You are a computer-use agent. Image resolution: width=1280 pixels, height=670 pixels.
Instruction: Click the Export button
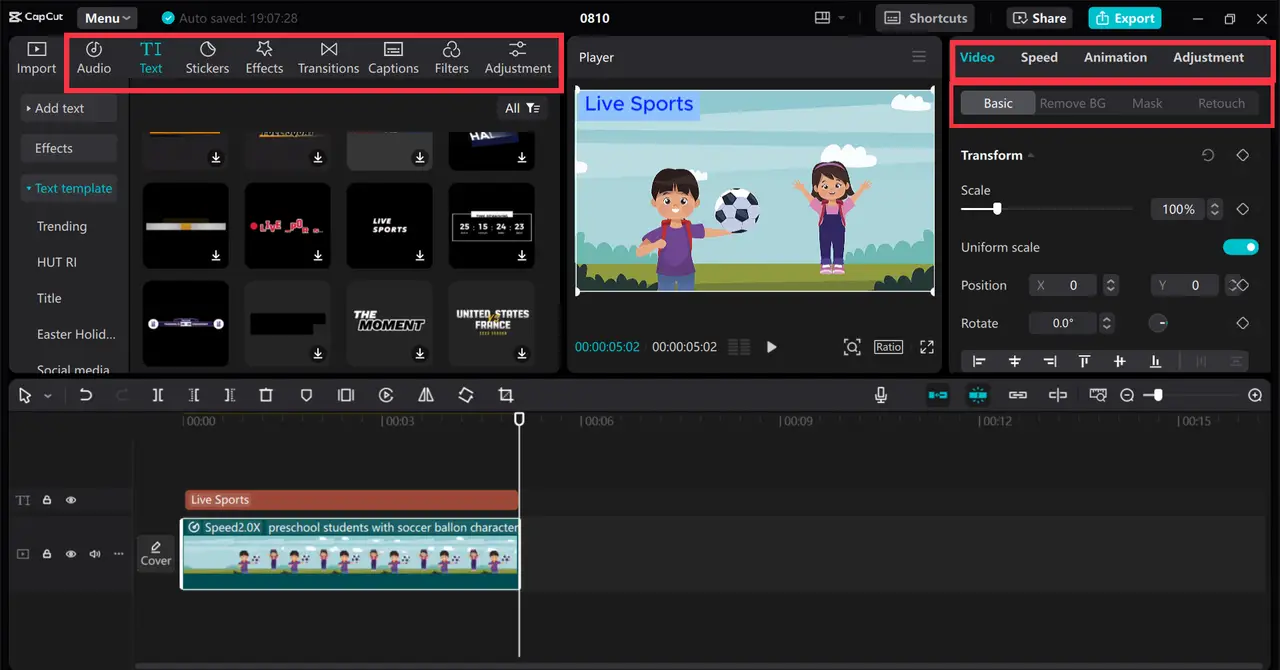pos(1124,17)
